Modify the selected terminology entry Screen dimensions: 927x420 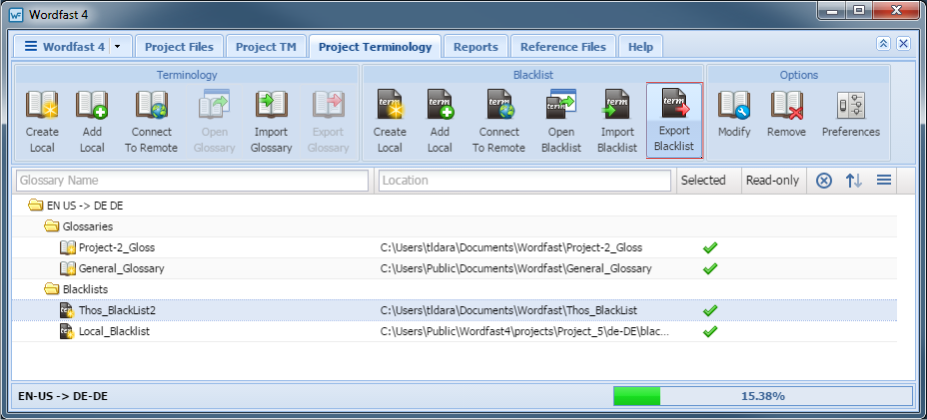click(x=734, y=115)
